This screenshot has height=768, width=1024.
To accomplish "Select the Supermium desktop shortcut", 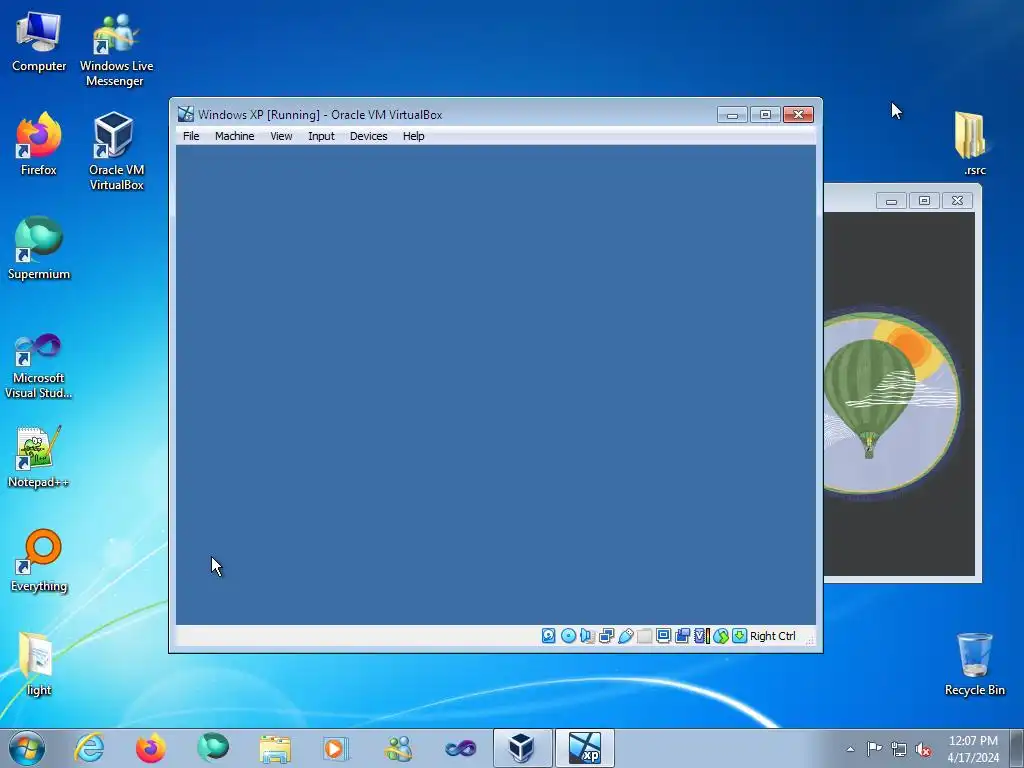I will [39, 249].
